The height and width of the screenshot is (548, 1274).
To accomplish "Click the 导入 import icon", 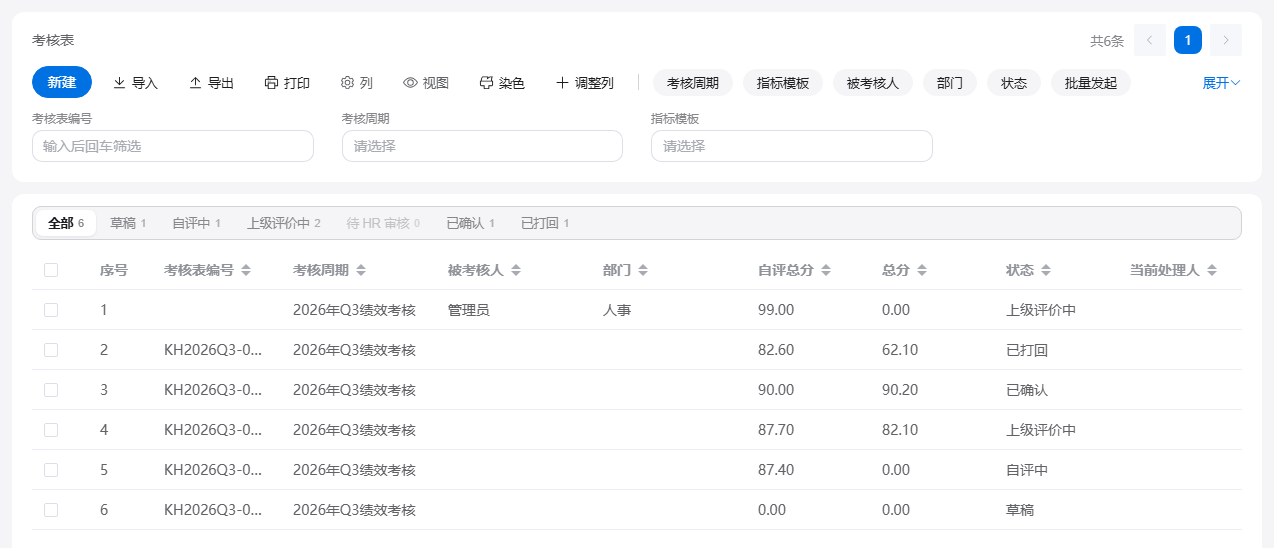I will tap(119, 83).
